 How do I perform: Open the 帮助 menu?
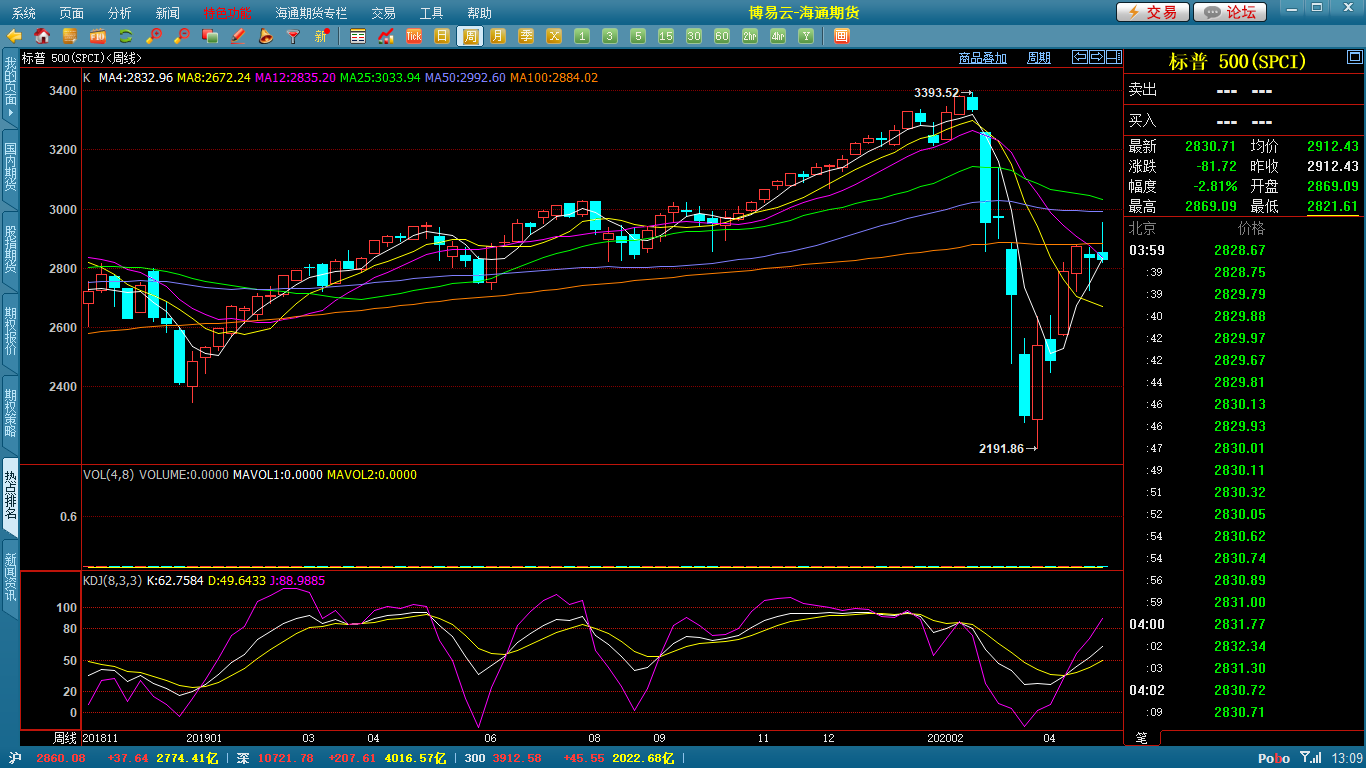(x=479, y=13)
